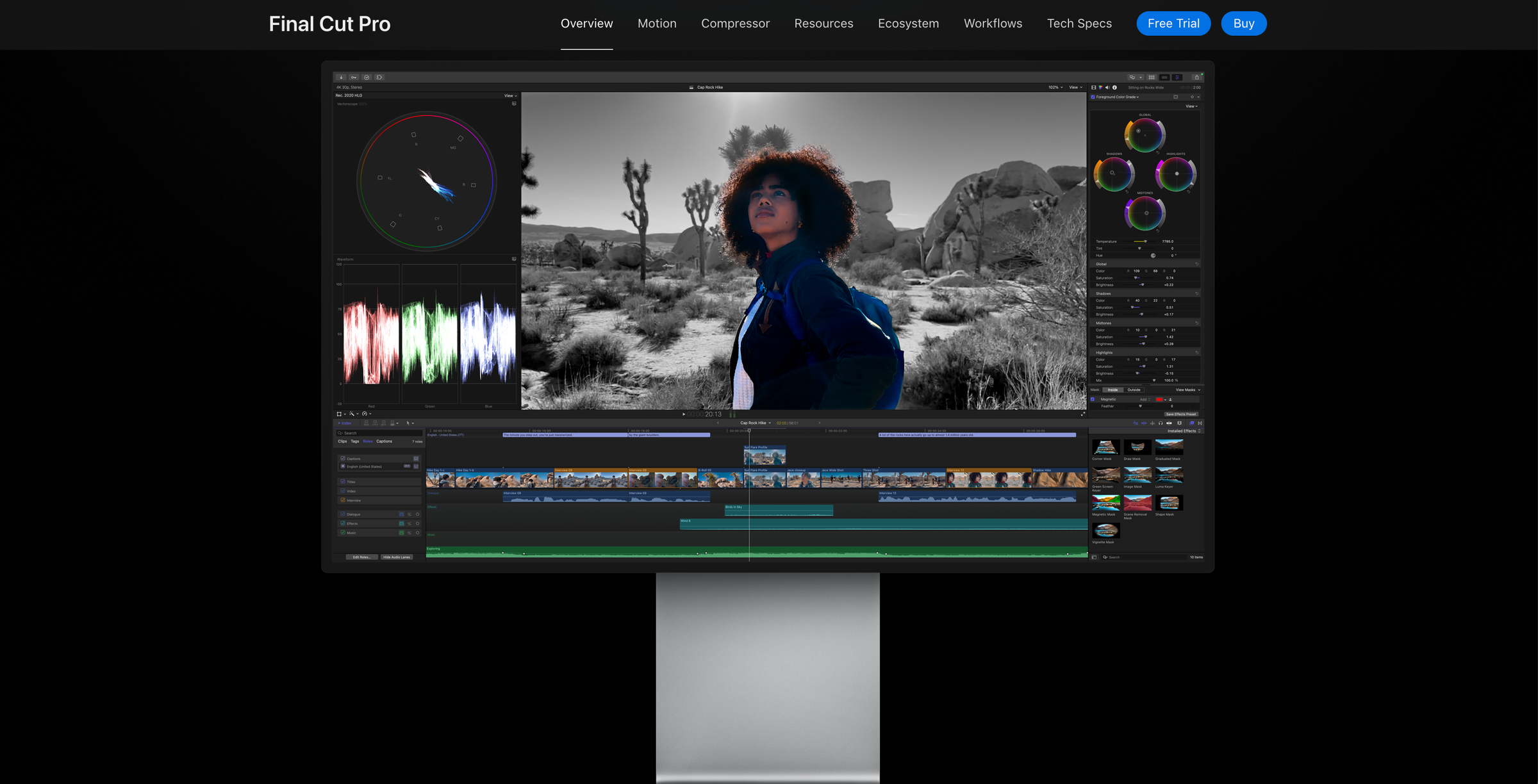Image resolution: width=1538 pixels, height=784 pixels.
Task: Click the Vectorscope settings icon
Action: click(513, 103)
